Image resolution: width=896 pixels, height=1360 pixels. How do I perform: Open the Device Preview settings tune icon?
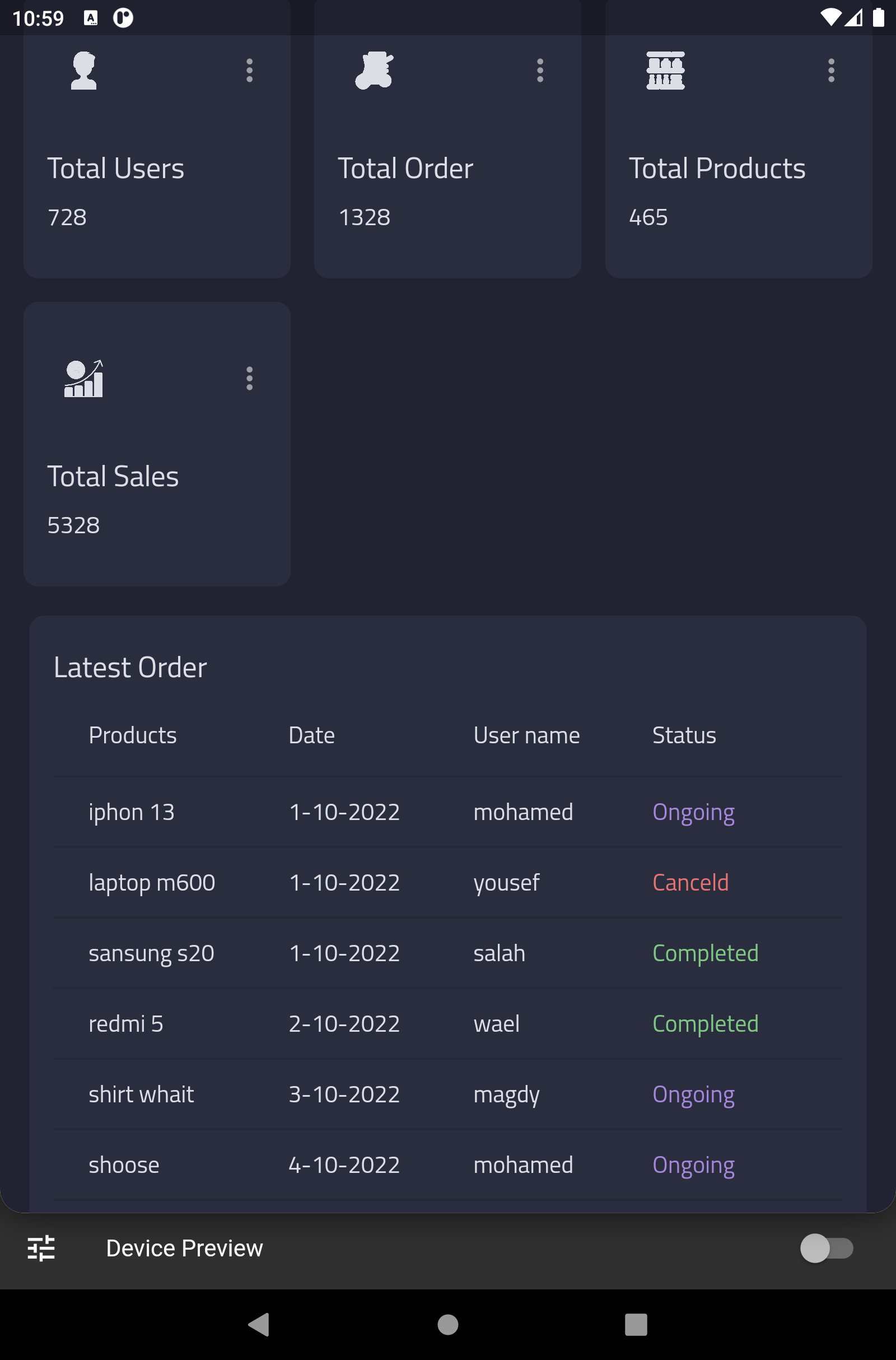coord(41,1249)
